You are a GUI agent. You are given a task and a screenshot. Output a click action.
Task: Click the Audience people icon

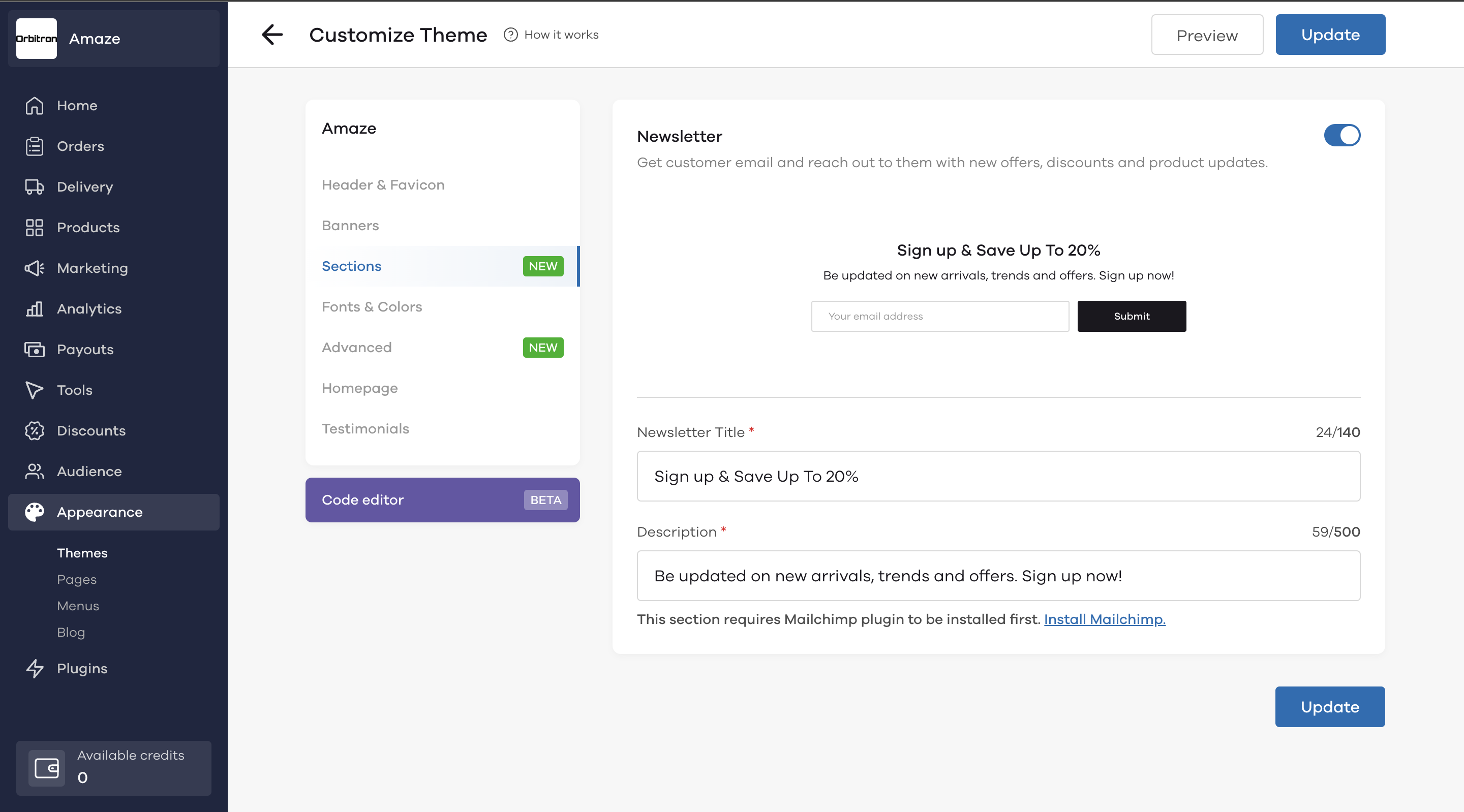(x=34, y=471)
